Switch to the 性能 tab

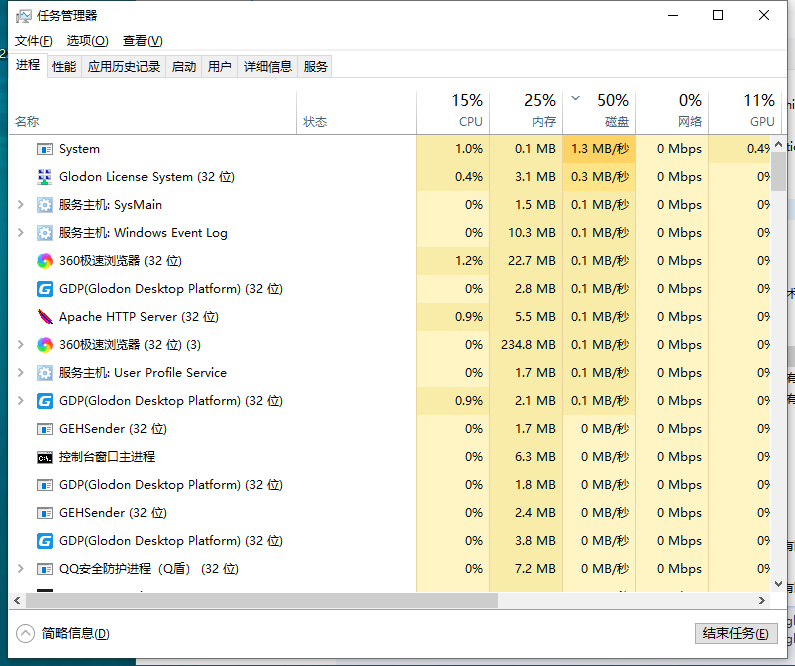point(64,66)
